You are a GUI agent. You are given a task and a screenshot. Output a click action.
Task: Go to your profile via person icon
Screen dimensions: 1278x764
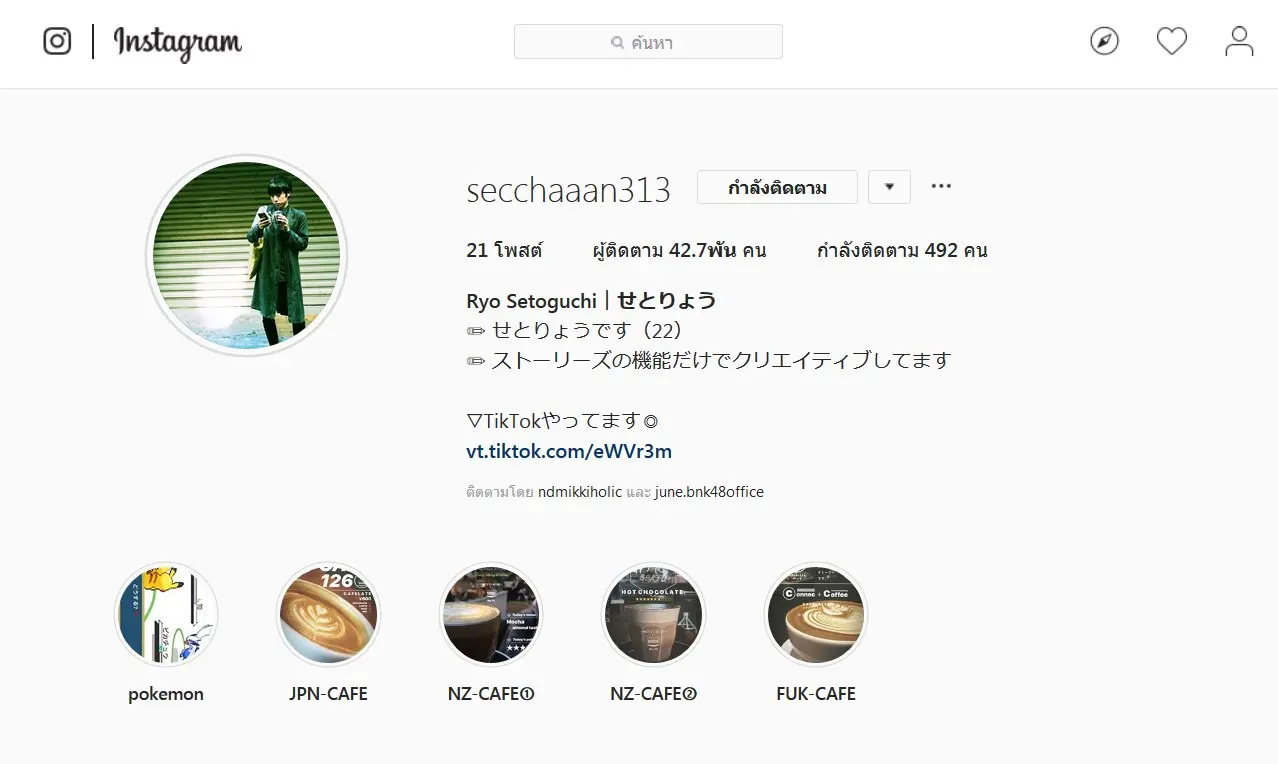point(1239,41)
